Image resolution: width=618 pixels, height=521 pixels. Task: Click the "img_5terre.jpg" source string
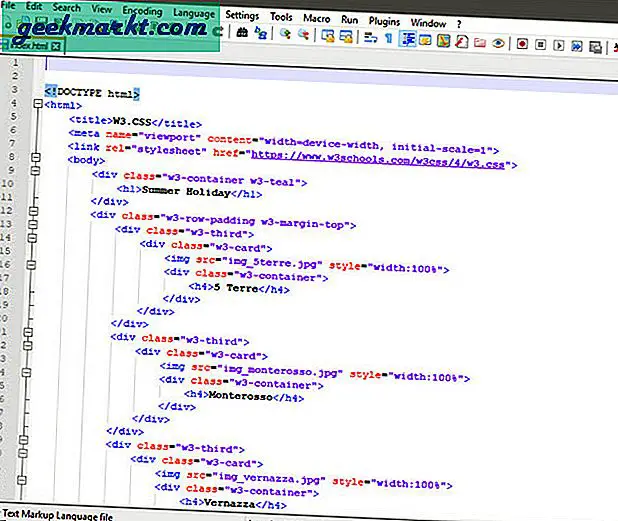(x=272, y=263)
